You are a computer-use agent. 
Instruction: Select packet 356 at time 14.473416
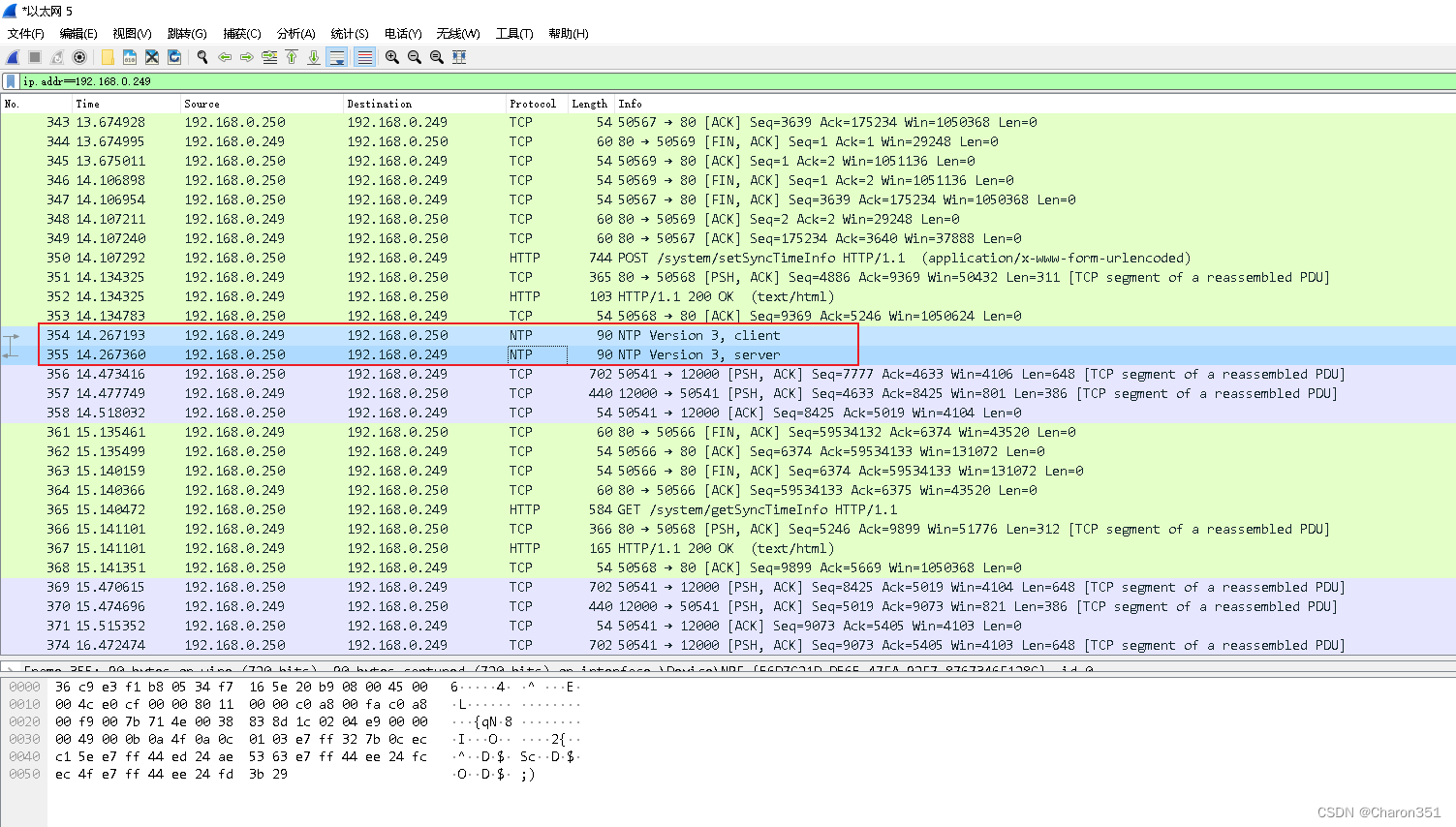point(728,374)
